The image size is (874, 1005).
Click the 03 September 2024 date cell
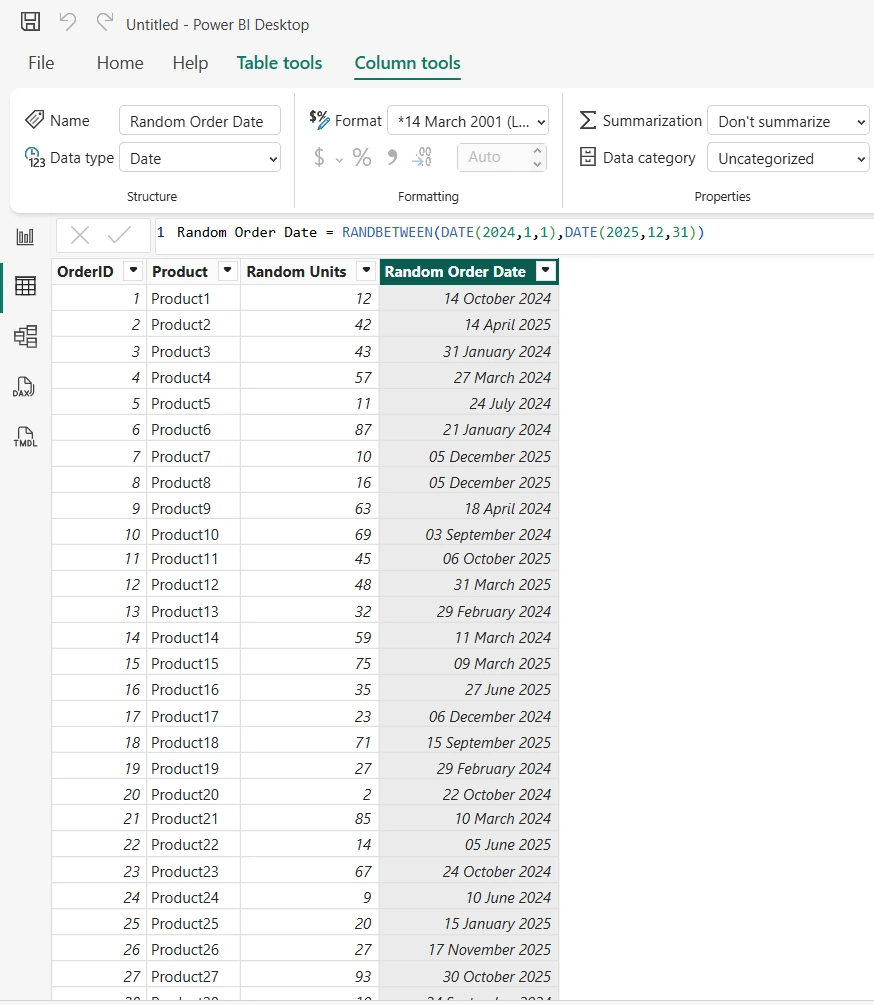click(x=468, y=535)
